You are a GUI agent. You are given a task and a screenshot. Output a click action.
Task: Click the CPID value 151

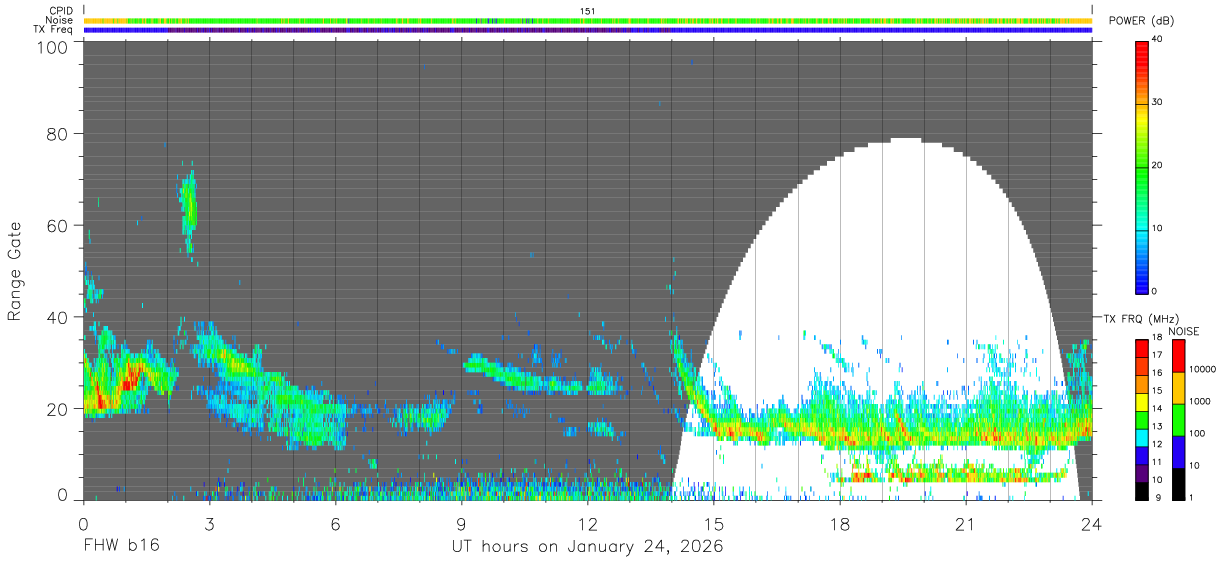pos(588,11)
